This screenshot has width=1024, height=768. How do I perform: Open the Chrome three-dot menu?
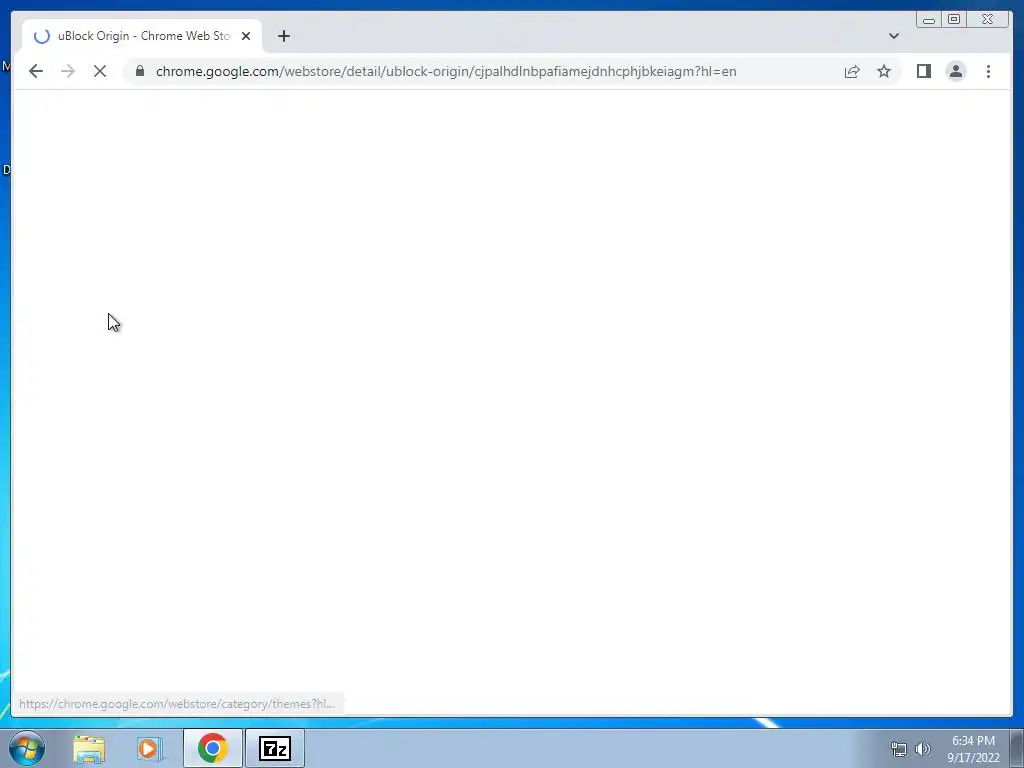988,71
